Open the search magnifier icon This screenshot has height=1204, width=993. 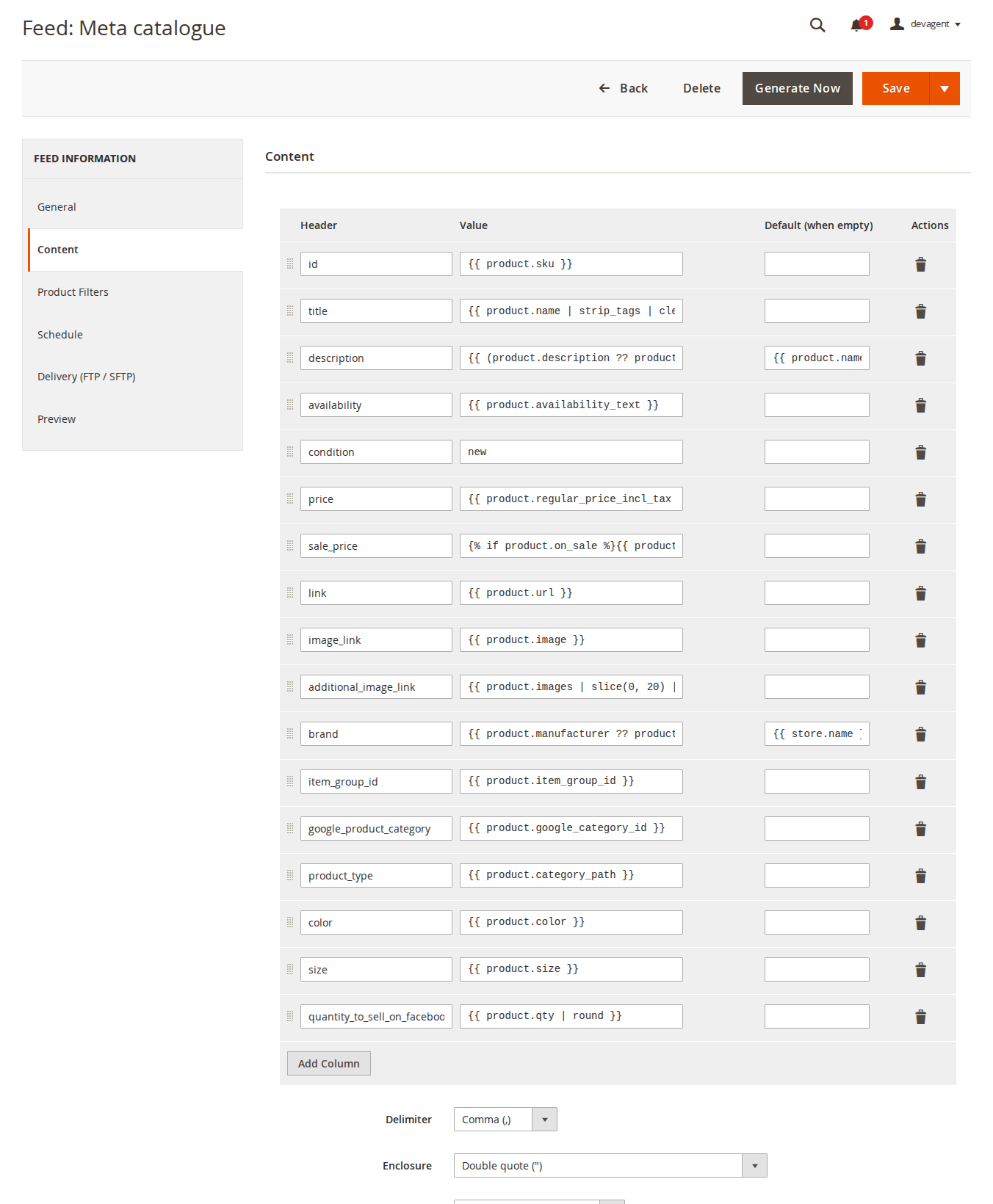coord(817,25)
